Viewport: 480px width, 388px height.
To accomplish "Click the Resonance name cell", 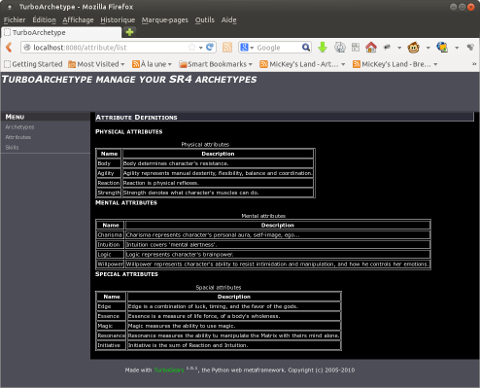I will pos(111,336).
